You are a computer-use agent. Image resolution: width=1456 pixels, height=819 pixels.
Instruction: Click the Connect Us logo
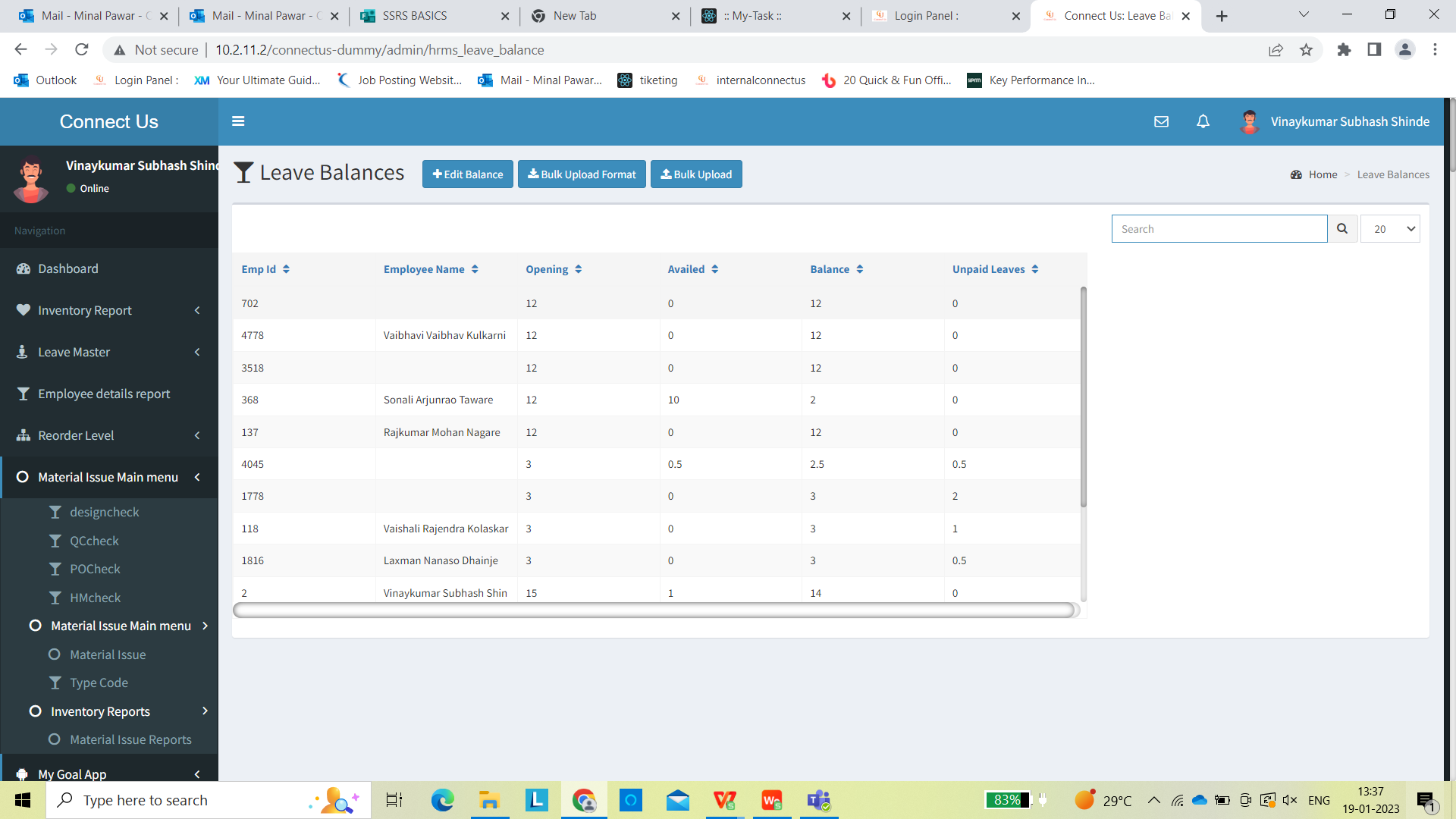tap(109, 121)
